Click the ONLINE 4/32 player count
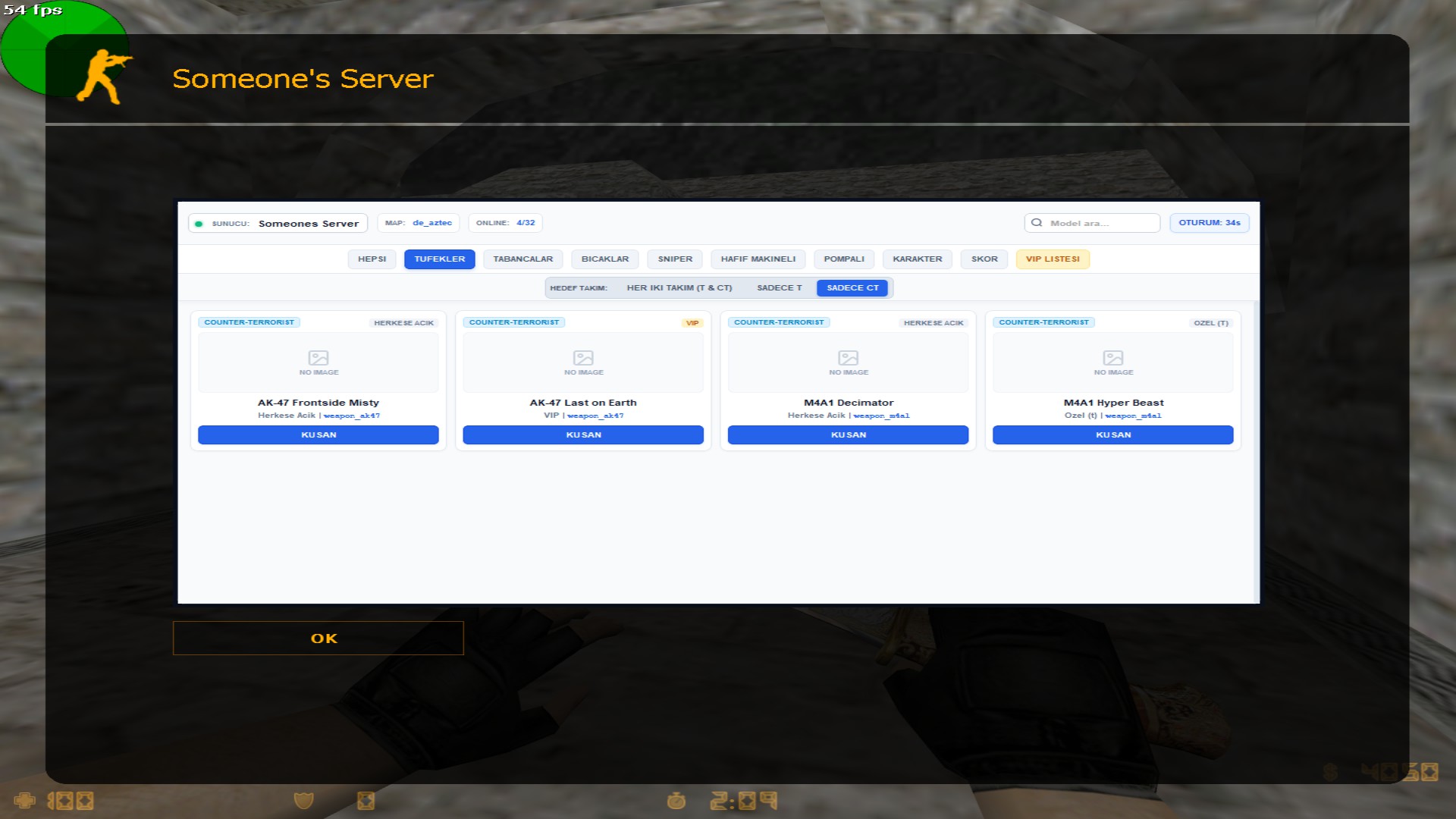1456x819 pixels. click(506, 223)
